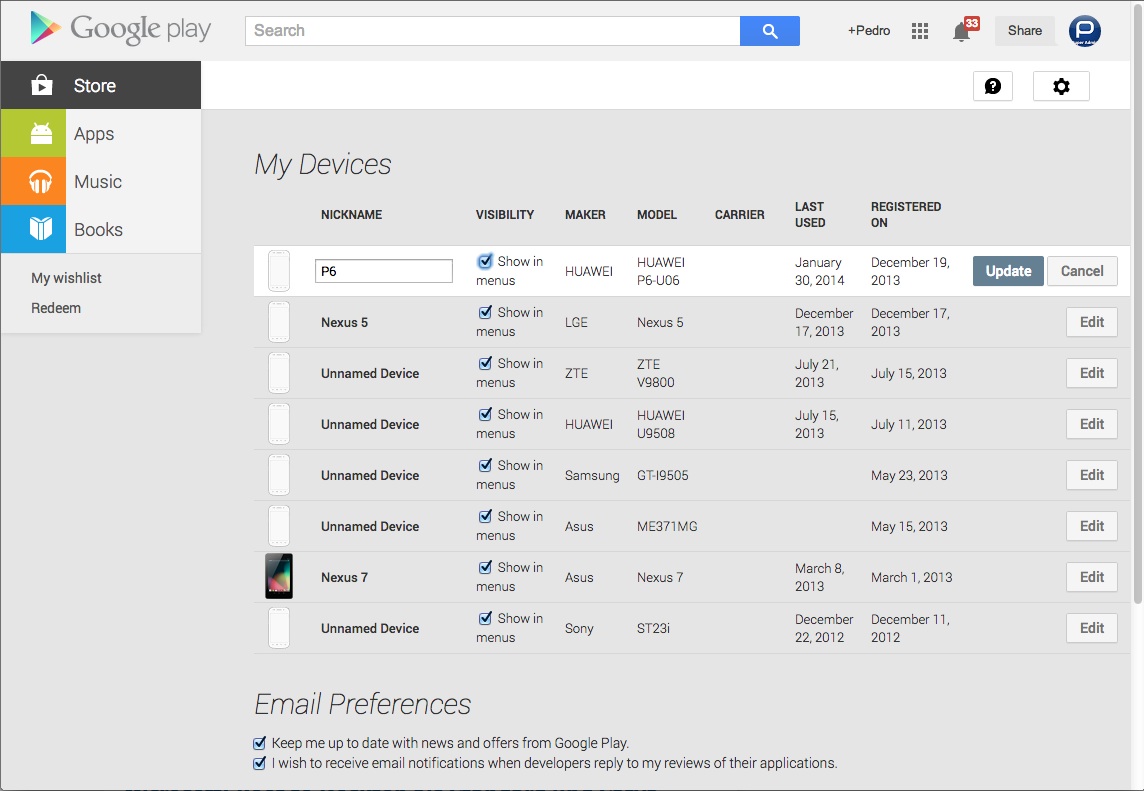Click the Share button
Viewport: 1144px width, 791px height.
(x=1024, y=31)
